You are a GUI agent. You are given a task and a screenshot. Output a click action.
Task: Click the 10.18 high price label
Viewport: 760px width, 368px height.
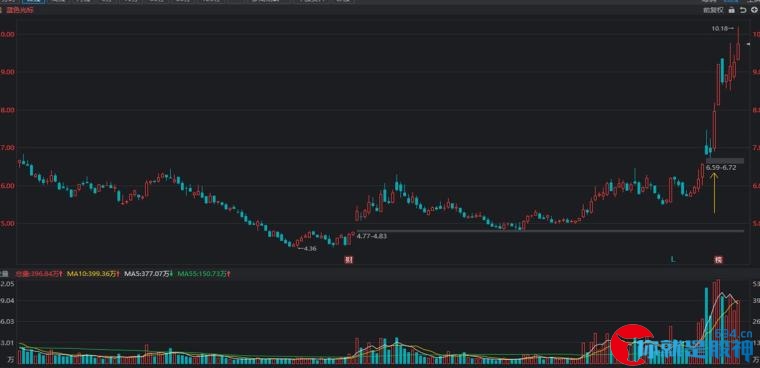(722, 29)
